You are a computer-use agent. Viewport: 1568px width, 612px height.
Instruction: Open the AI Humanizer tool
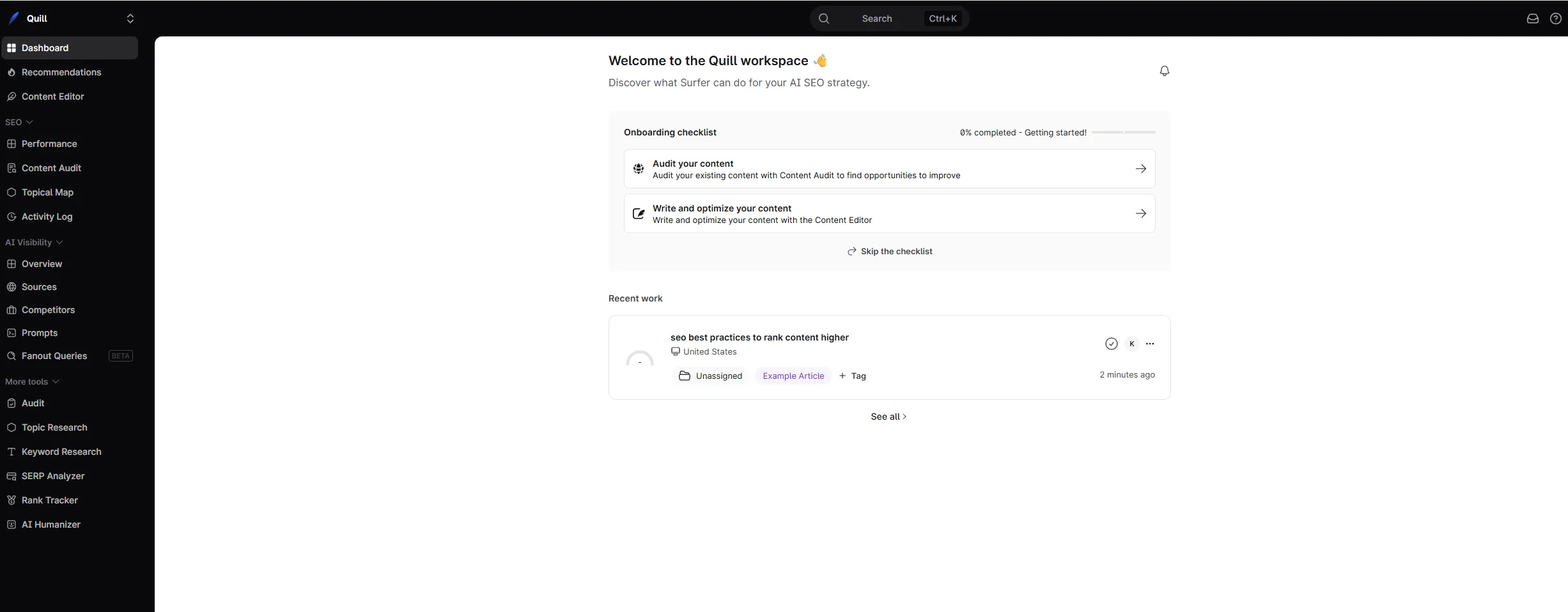point(50,524)
